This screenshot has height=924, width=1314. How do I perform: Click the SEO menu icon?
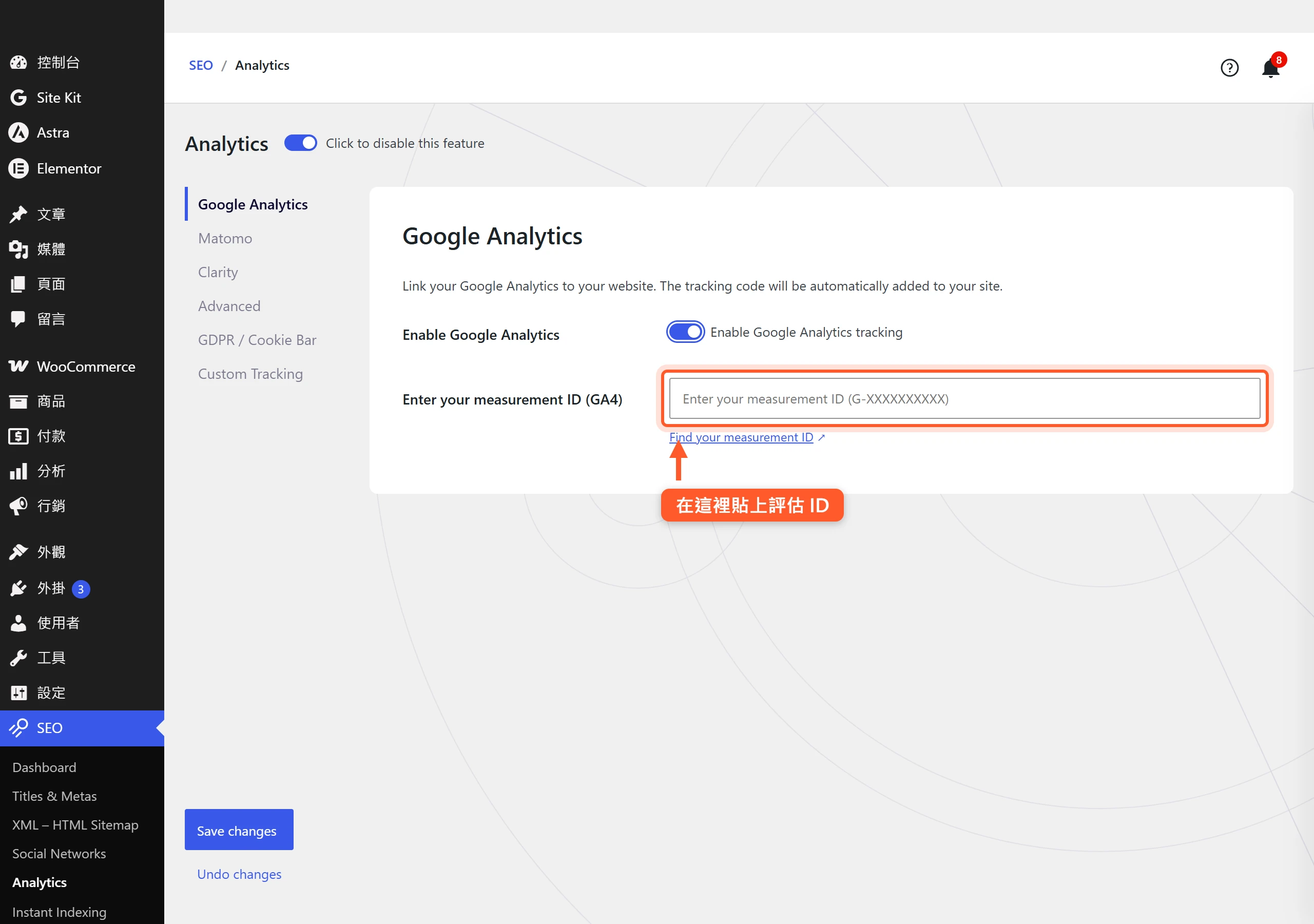pyautogui.click(x=18, y=728)
